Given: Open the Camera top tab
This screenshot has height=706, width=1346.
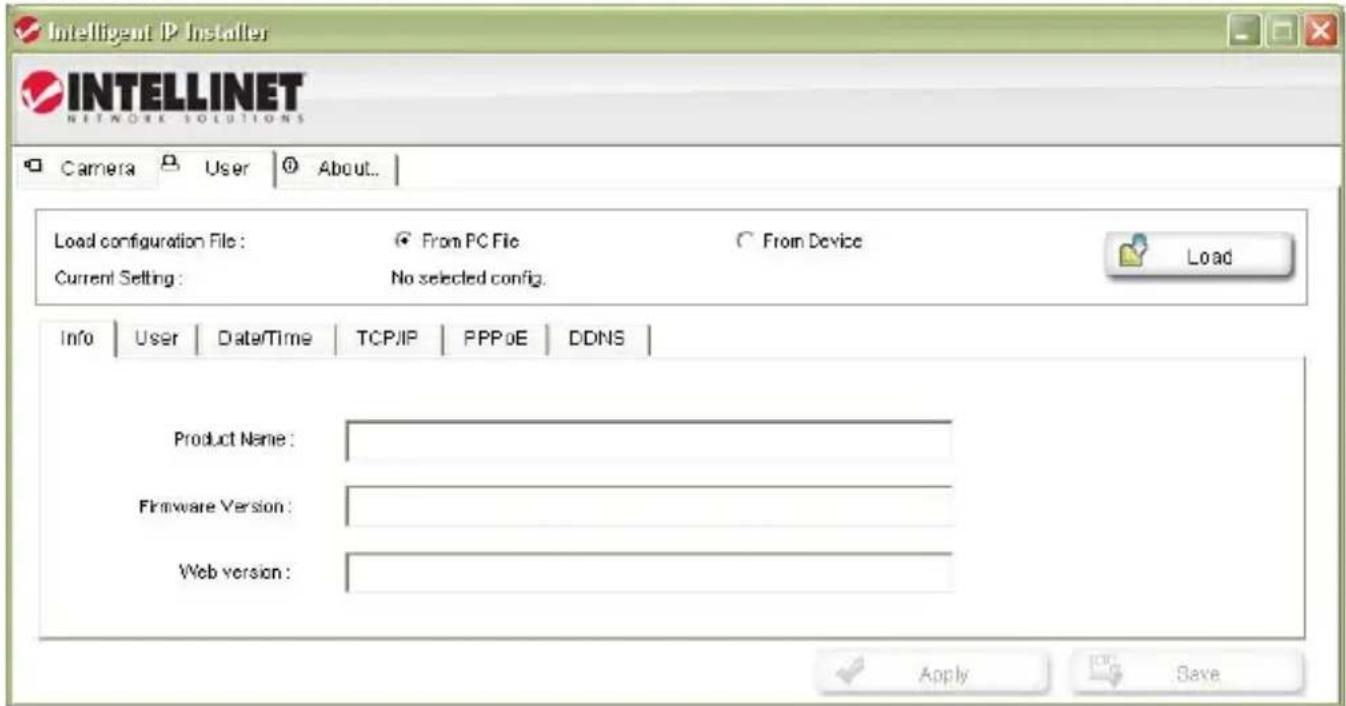Looking at the screenshot, I should tap(80, 168).
